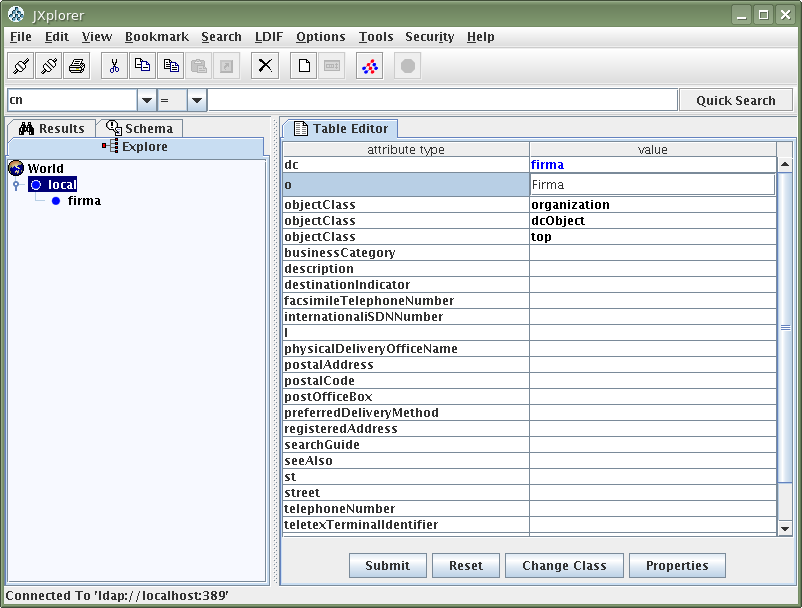Select the Explore tab
Screen dimensions: 802x608
[x=136, y=147]
